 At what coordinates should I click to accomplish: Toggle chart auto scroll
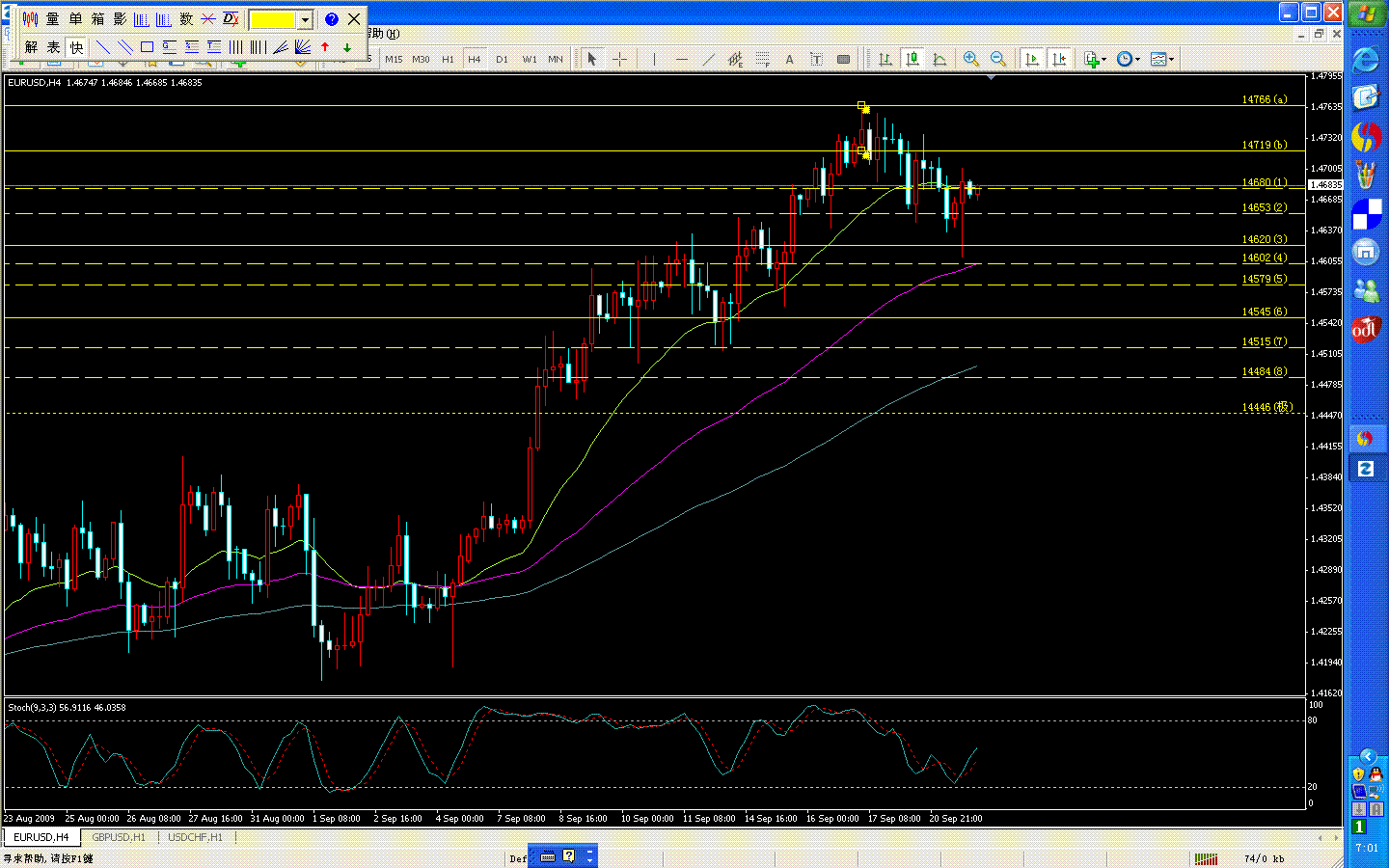1032,60
